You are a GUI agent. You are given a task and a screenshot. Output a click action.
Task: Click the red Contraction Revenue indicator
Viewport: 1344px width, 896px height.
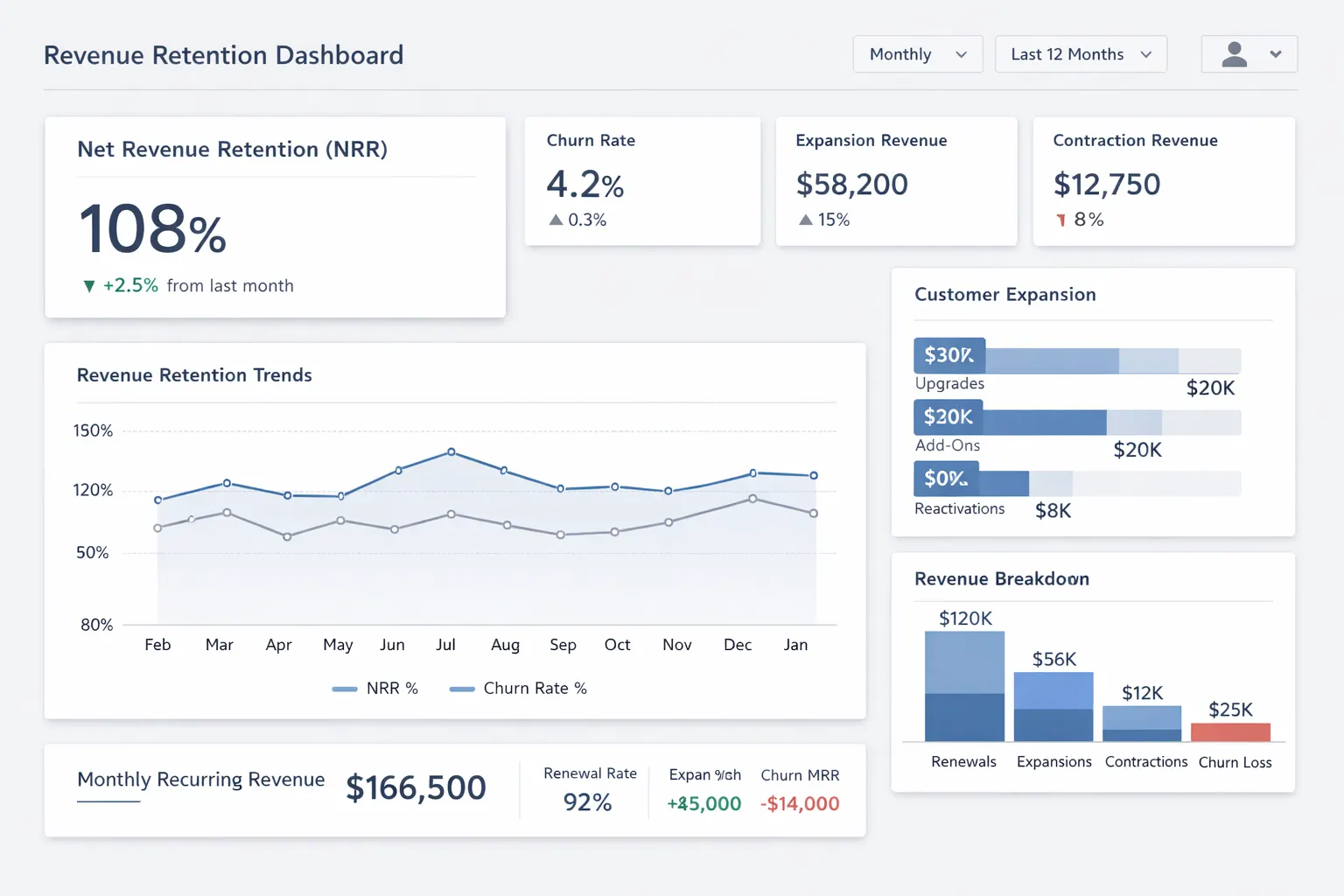(1063, 220)
